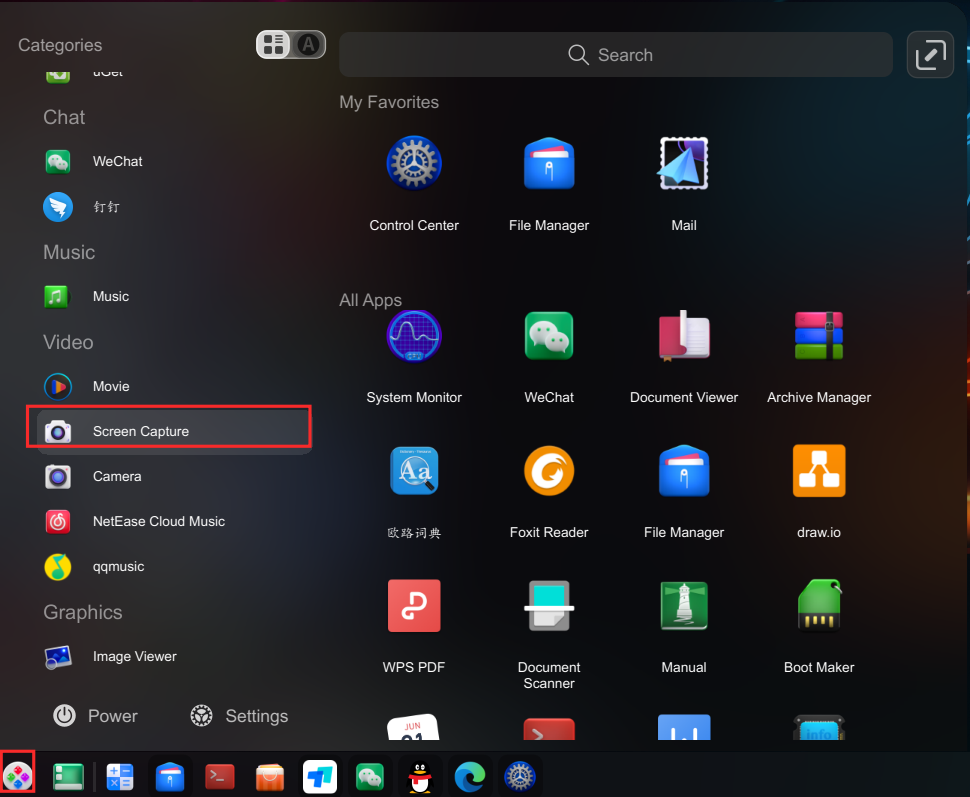
Task: Launch System Monitor from All Apps
Action: pos(414,336)
